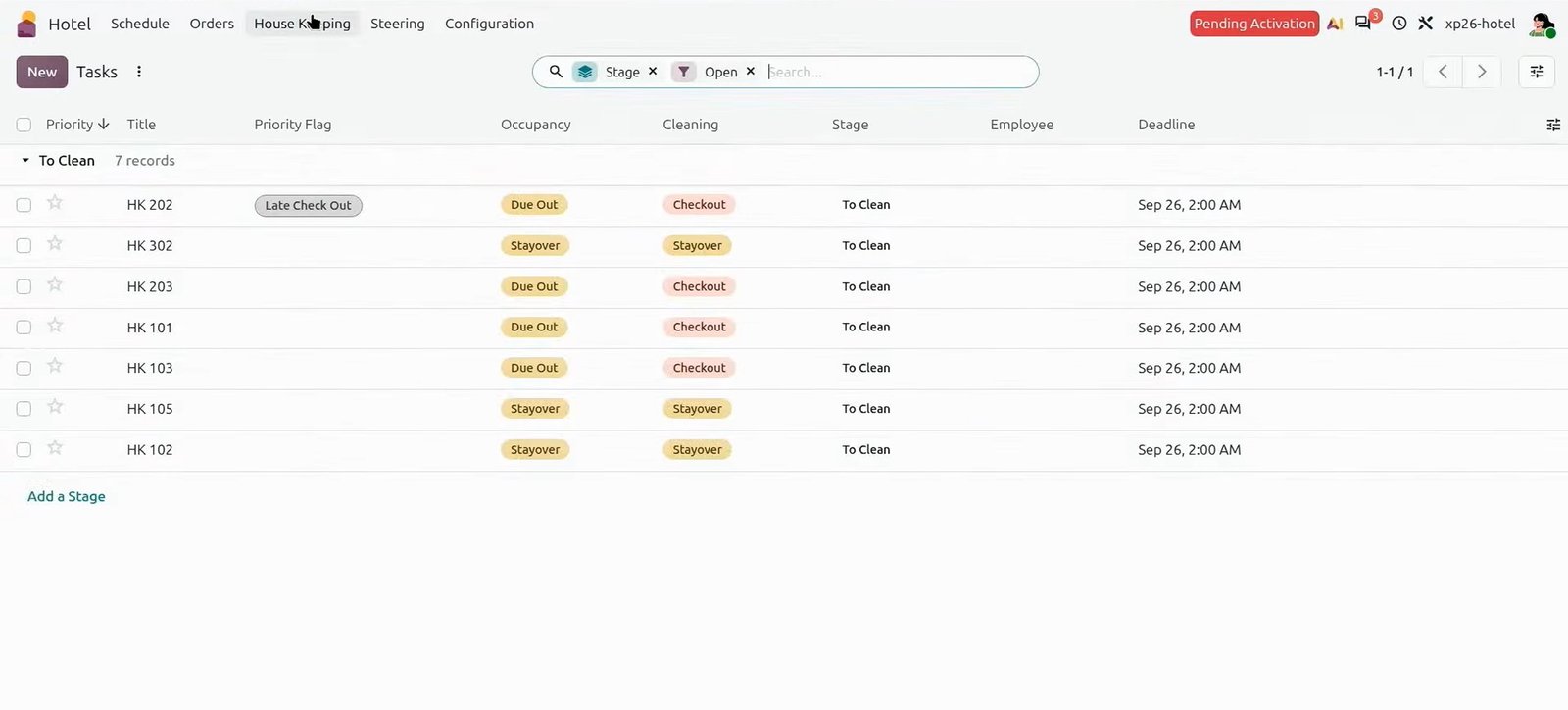The width and height of the screenshot is (1568, 710).
Task: Tick the select-all header checkbox
Action: pyautogui.click(x=24, y=125)
